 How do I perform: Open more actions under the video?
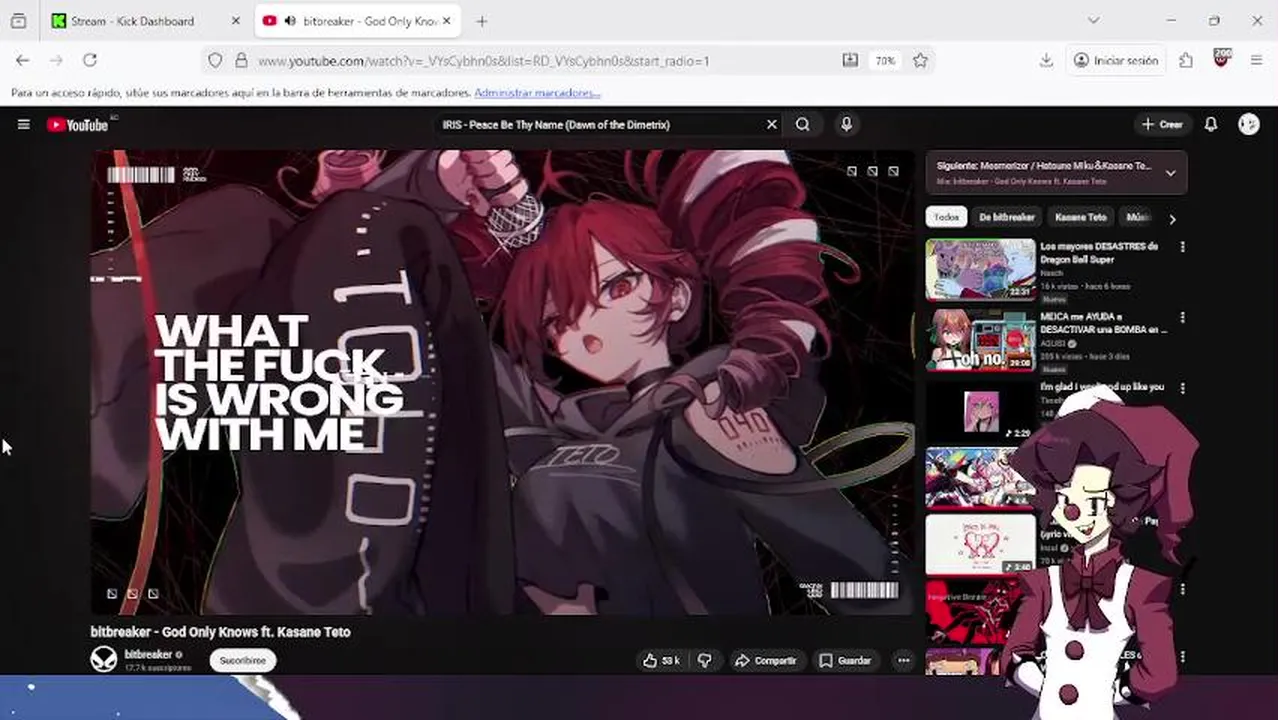click(x=903, y=660)
